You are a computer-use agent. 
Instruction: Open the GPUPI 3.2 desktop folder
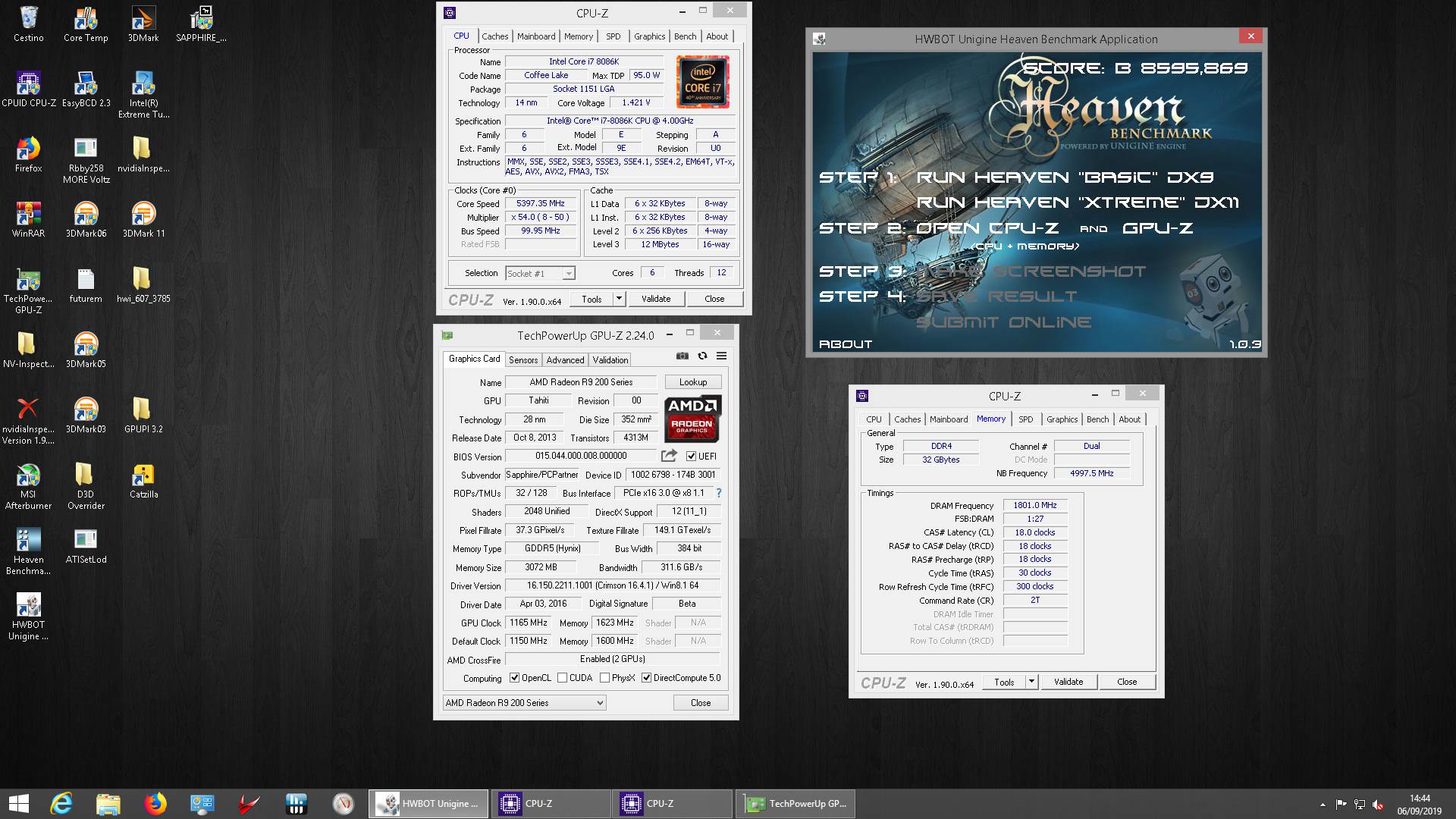point(143,416)
